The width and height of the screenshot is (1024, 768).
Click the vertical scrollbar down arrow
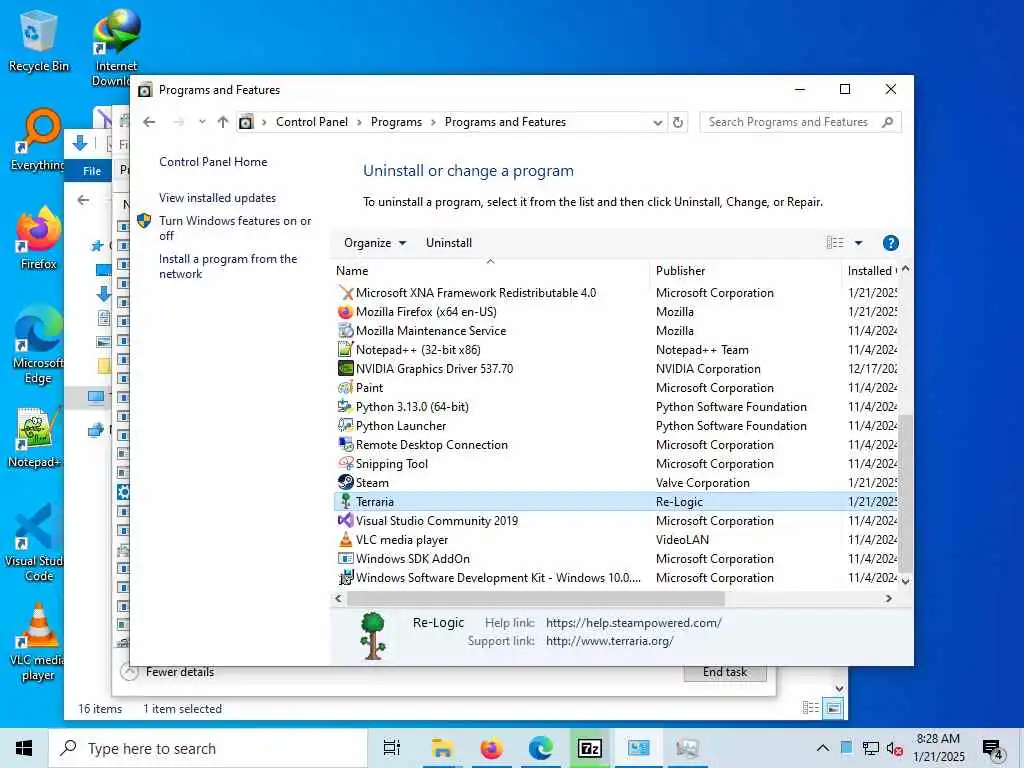905,580
